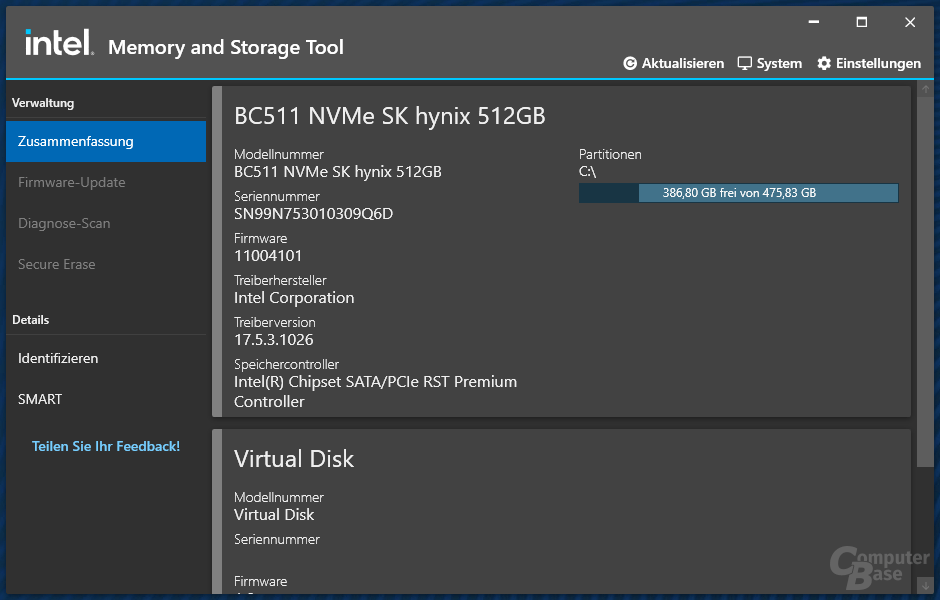Click the Virtual Disk model number value

coord(274,515)
